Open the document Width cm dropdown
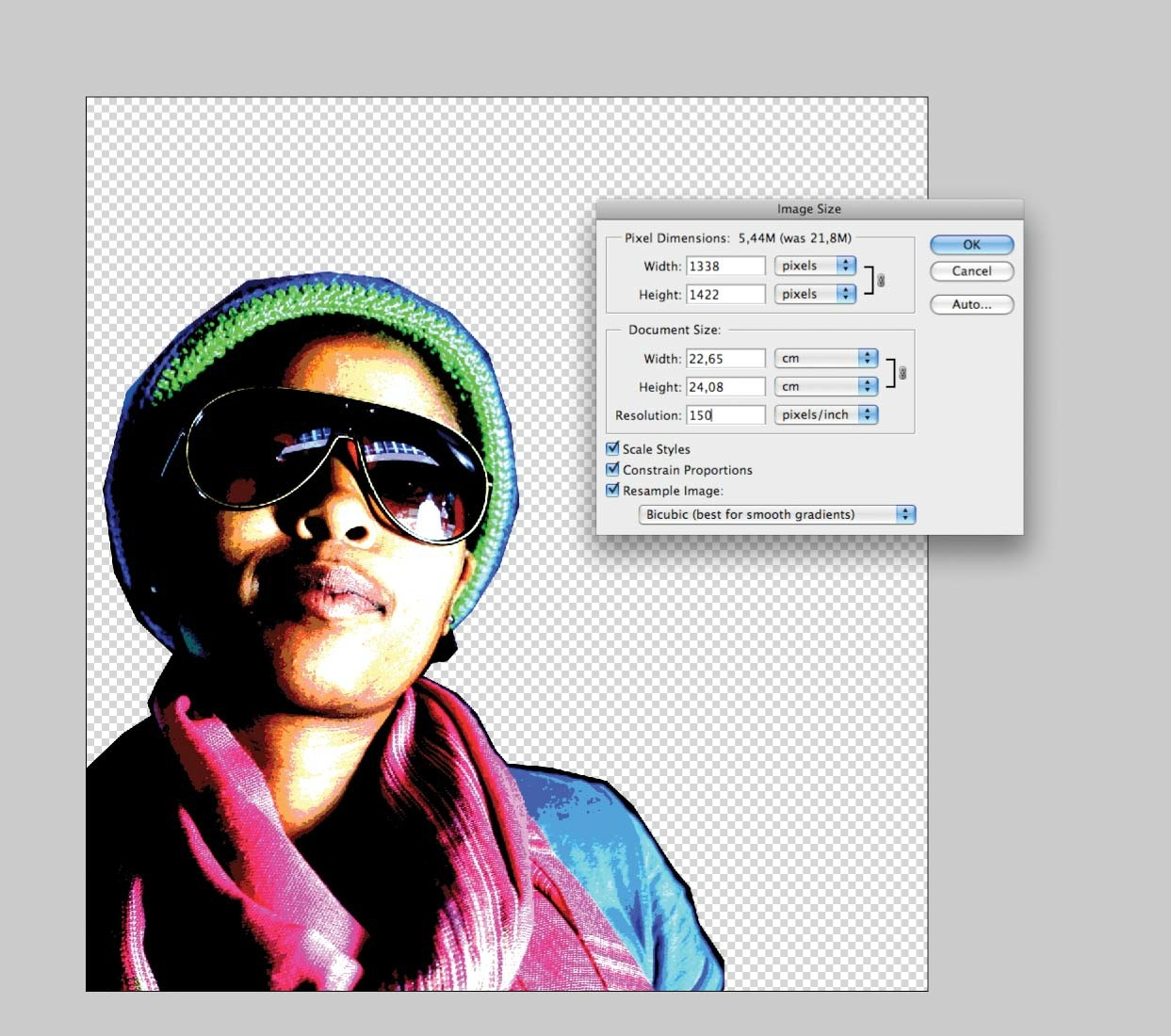 pos(826,358)
